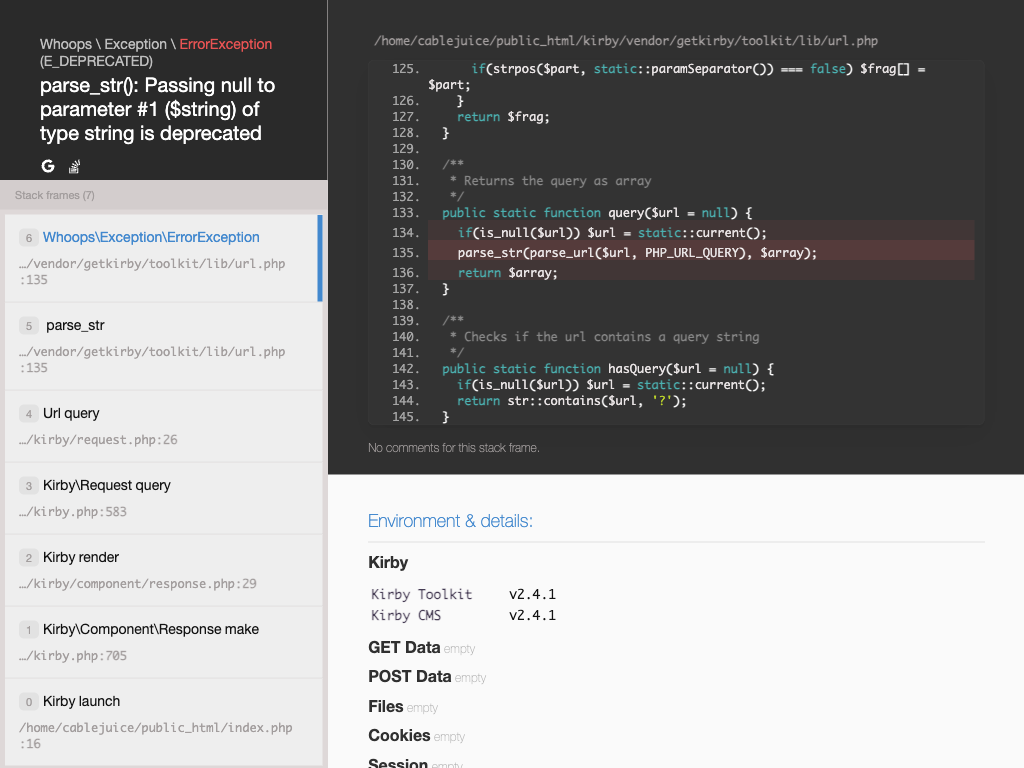
Task: Click the Files section label
Action: tap(385, 707)
